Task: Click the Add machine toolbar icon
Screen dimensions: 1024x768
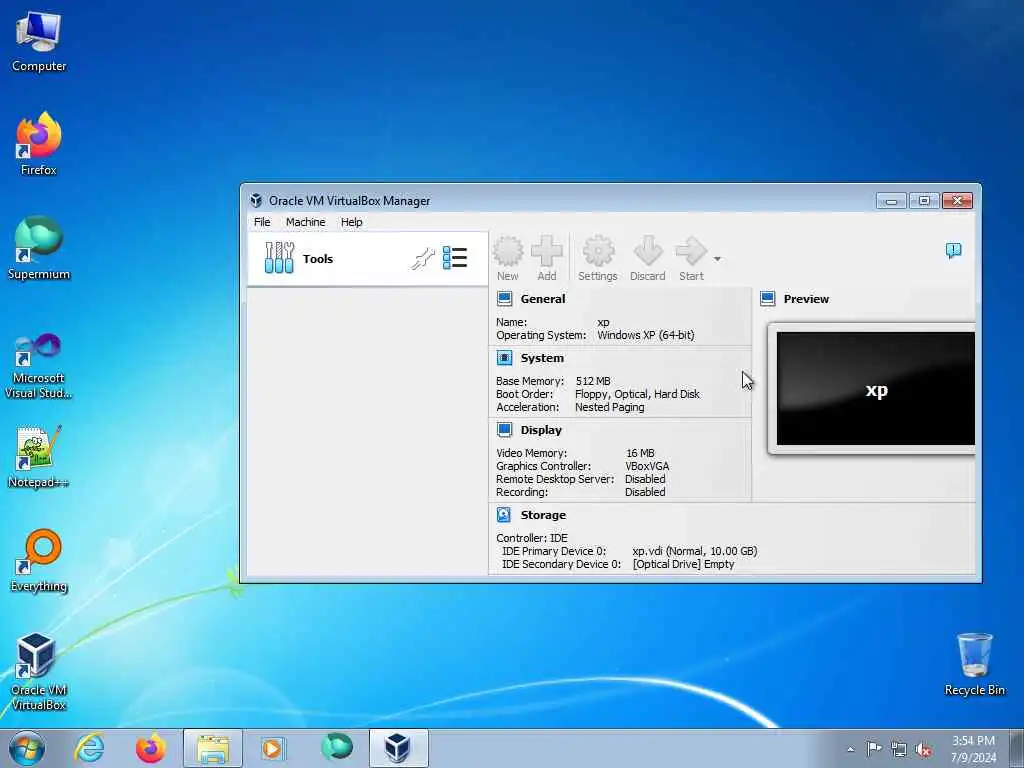Action: click(x=547, y=259)
